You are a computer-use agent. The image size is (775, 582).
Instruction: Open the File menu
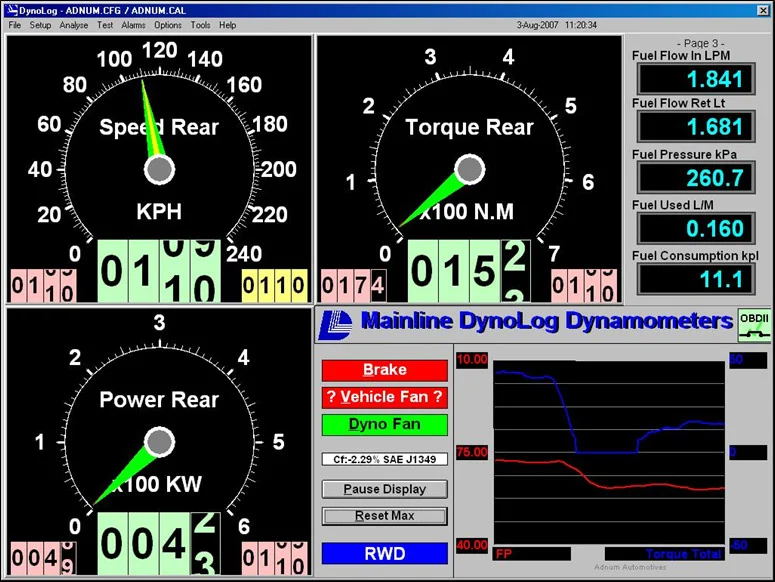[x=14, y=25]
